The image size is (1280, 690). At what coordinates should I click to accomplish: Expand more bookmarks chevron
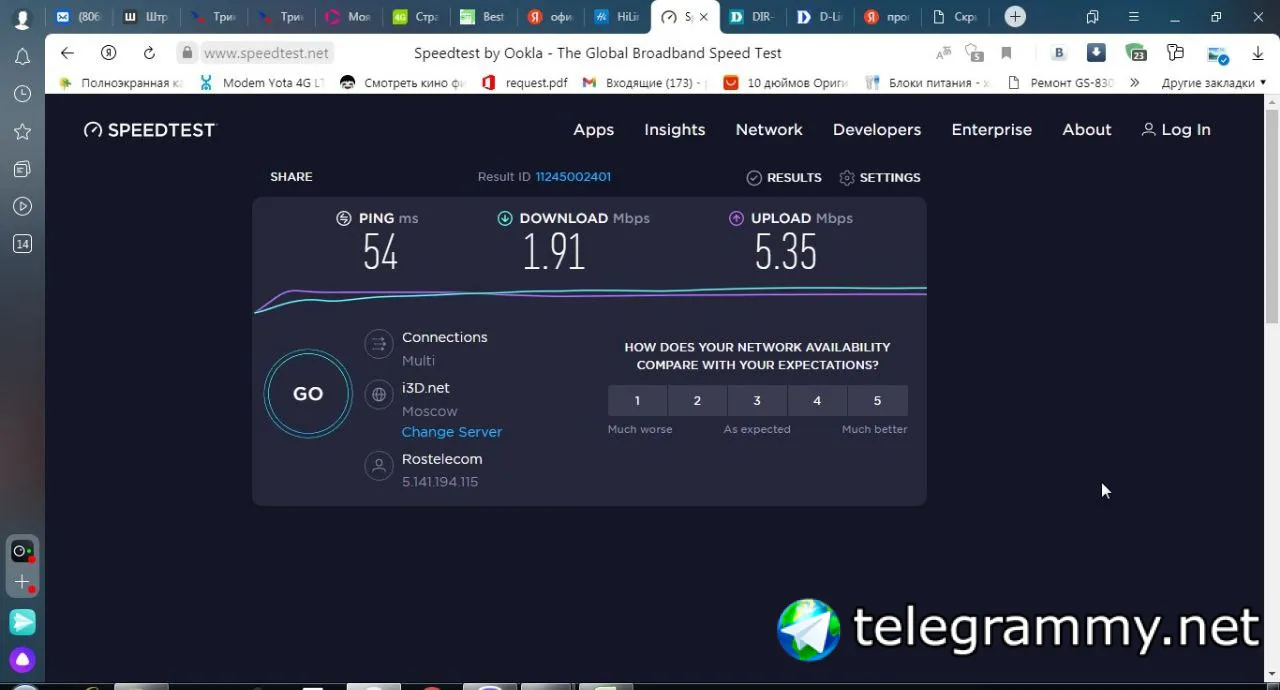coord(1134,83)
